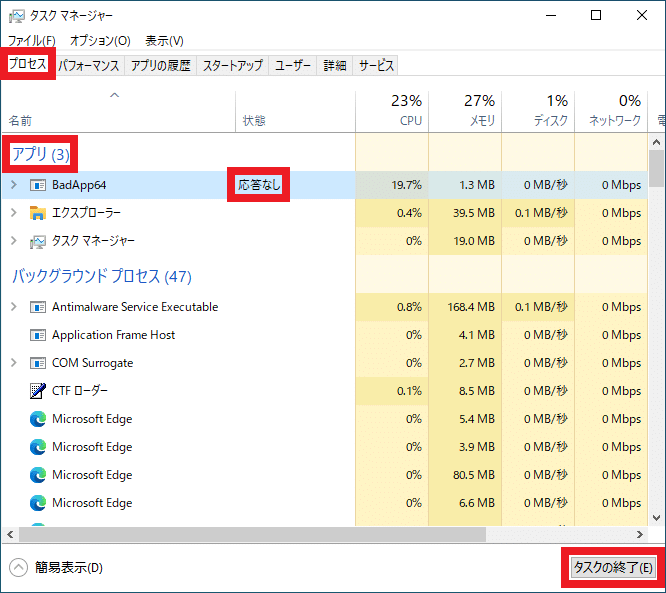Switch to the アプリの履歴 tab
This screenshot has height=593, width=666.
pyautogui.click(x=161, y=66)
